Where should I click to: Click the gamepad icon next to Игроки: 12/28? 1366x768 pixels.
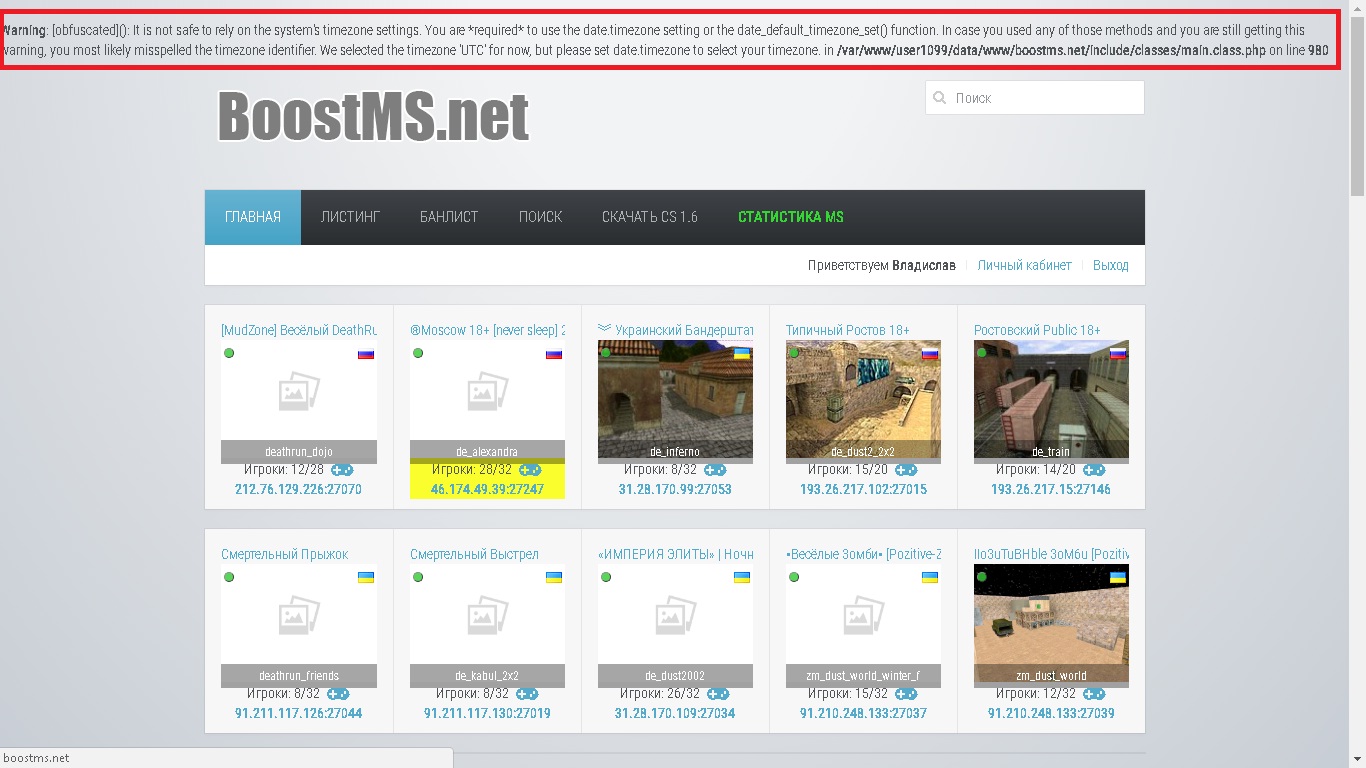pyautogui.click(x=342, y=470)
